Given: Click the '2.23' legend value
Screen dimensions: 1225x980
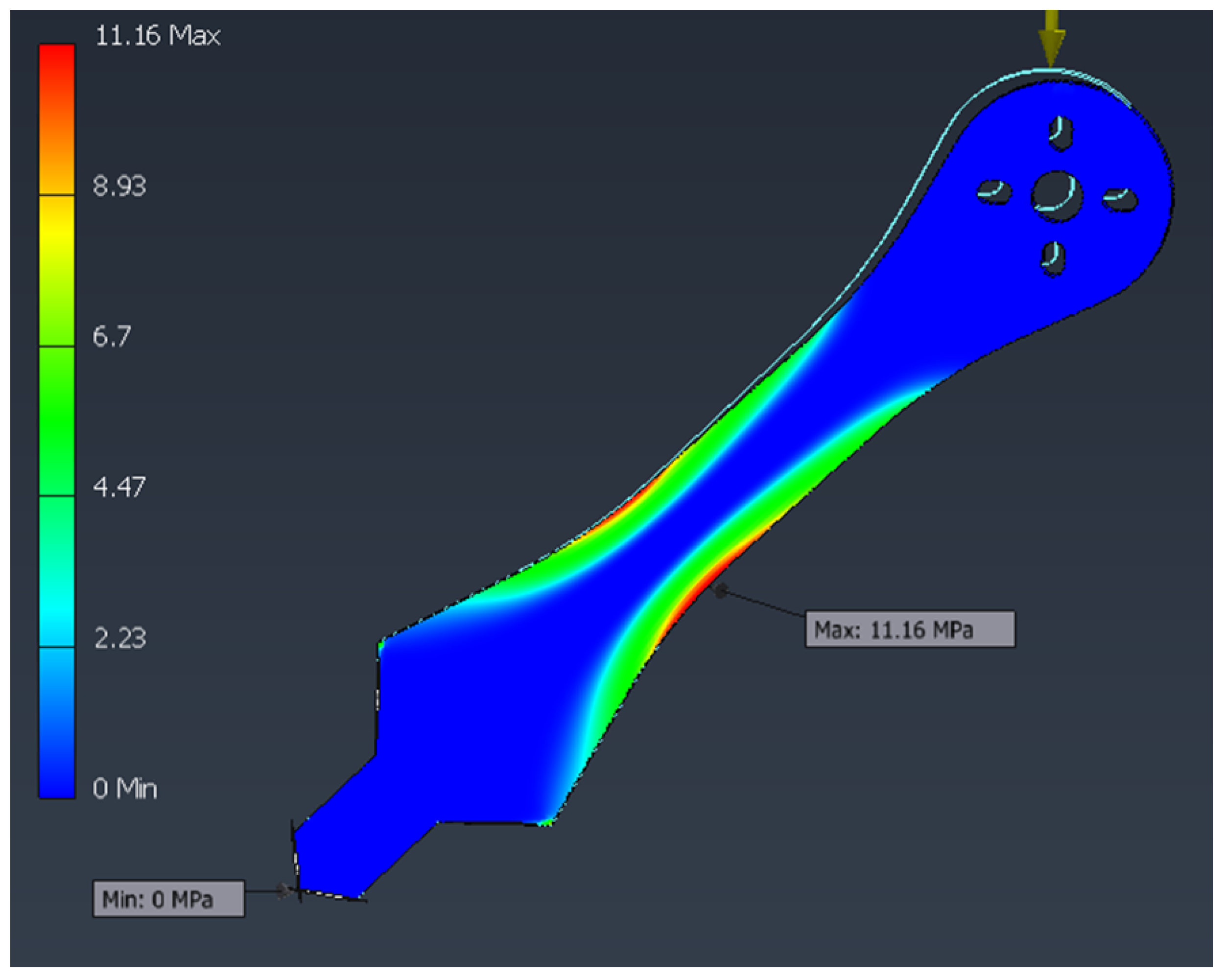Looking at the screenshot, I should point(119,638).
